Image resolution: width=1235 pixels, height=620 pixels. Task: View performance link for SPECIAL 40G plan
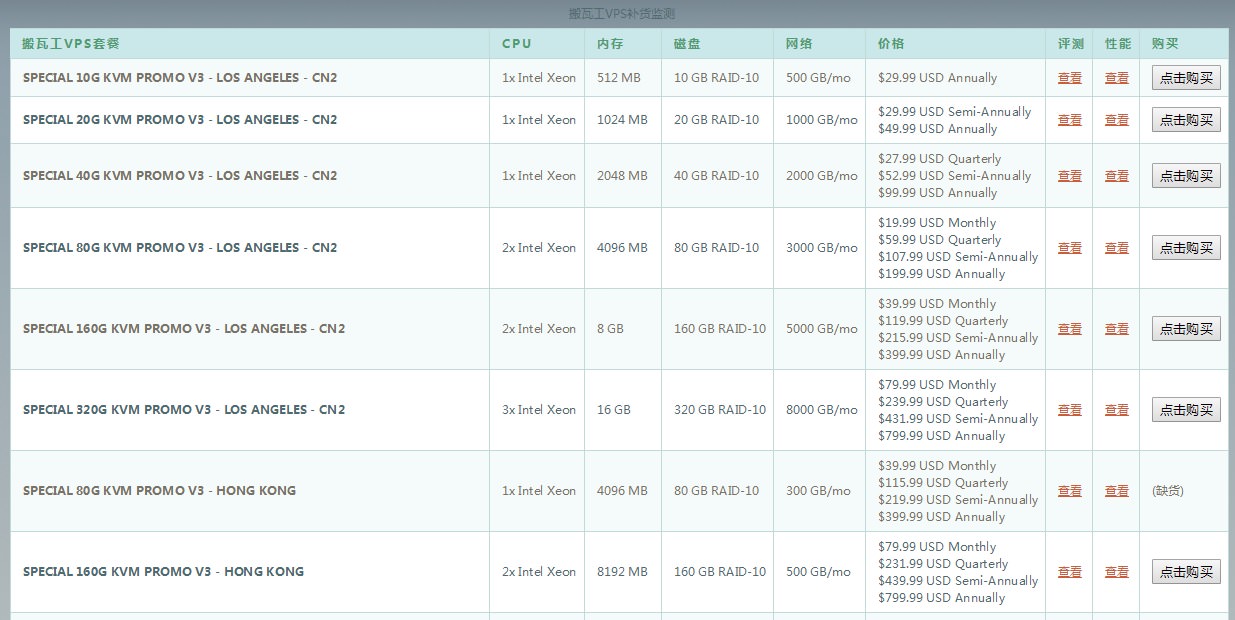1116,176
